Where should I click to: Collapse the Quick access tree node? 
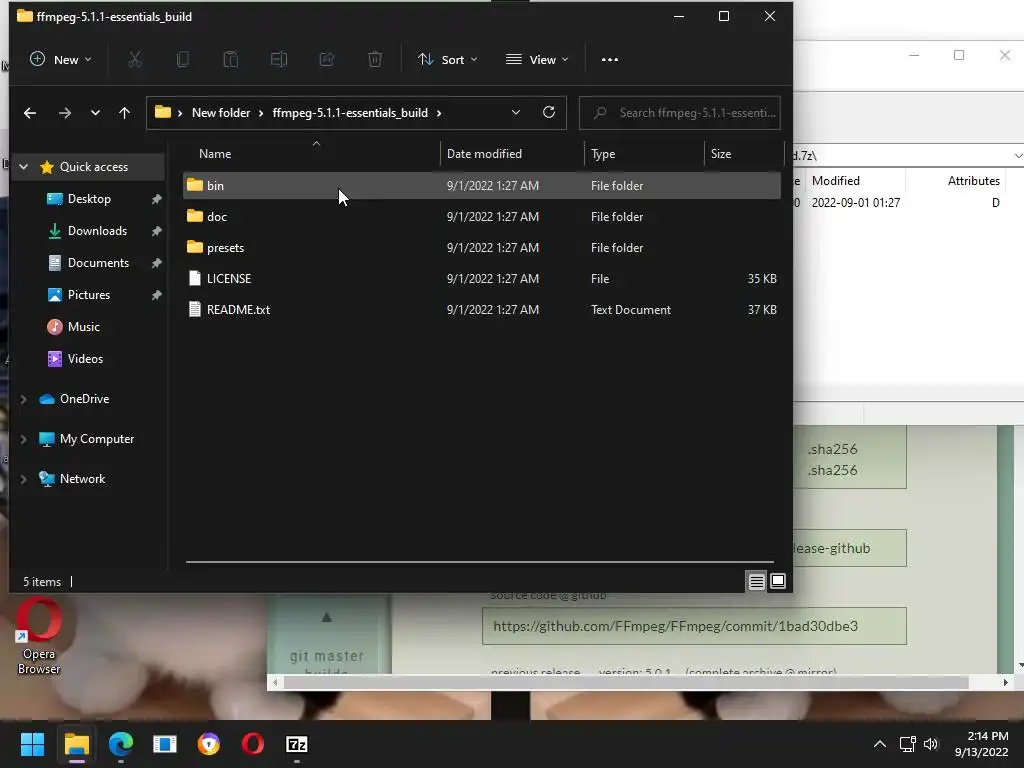[x=24, y=167]
